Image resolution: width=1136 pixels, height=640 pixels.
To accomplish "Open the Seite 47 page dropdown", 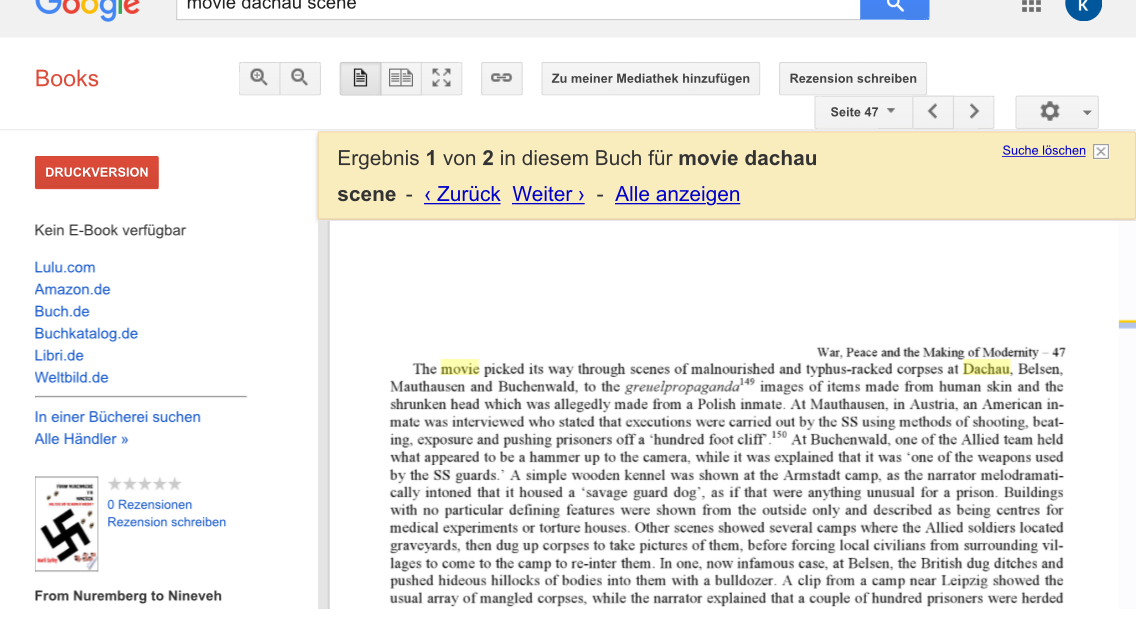I will (x=862, y=112).
